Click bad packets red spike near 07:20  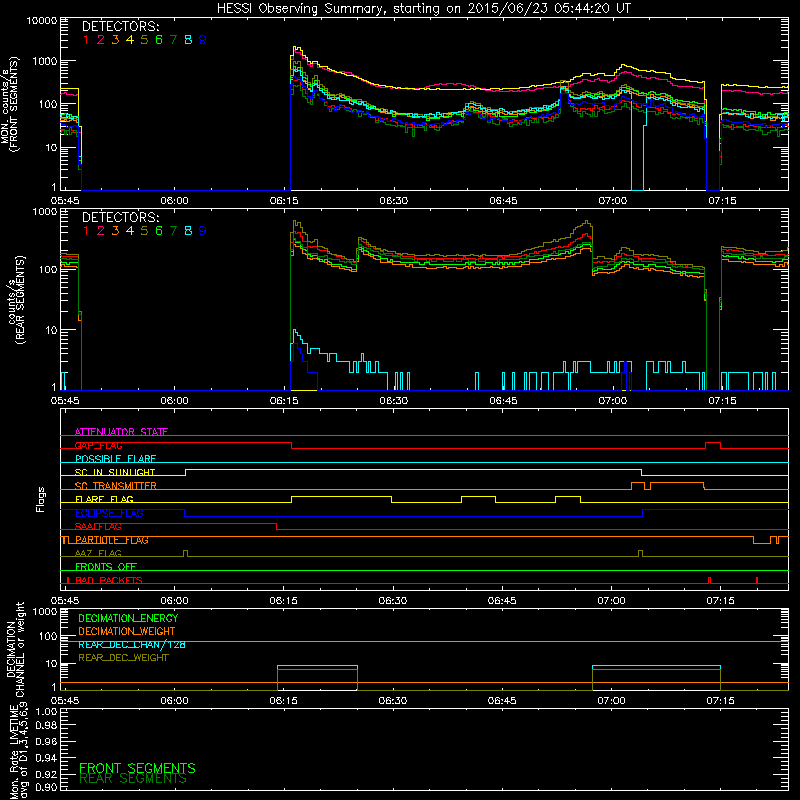click(757, 580)
